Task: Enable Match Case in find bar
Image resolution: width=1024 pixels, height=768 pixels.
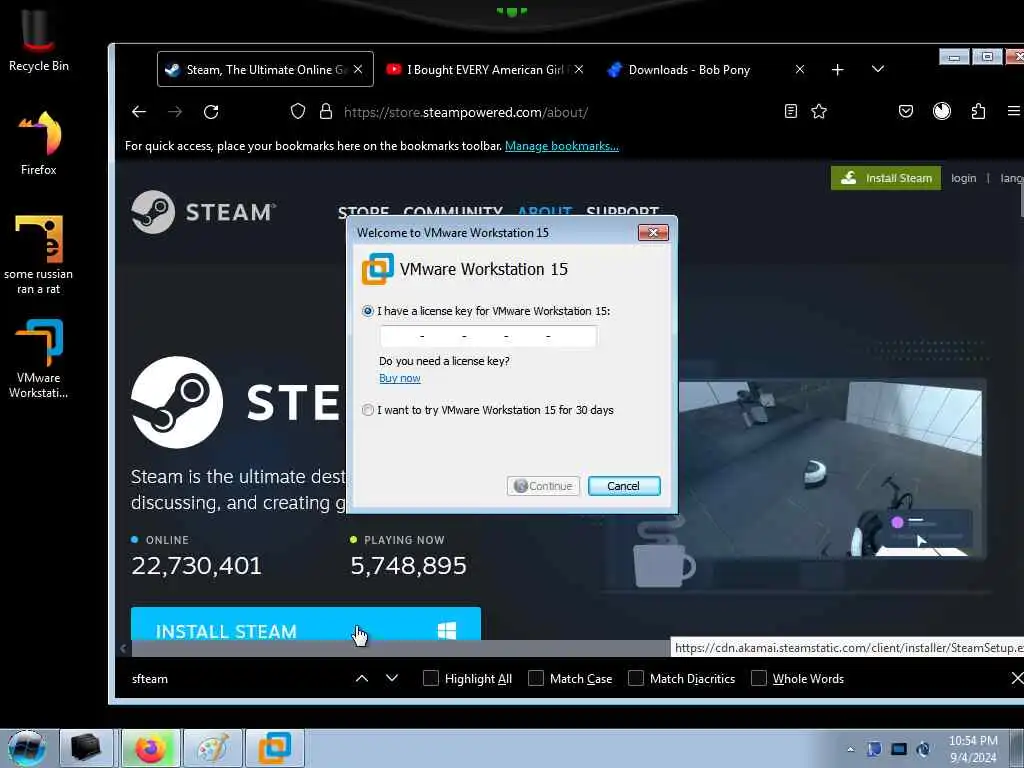Action: [x=536, y=679]
